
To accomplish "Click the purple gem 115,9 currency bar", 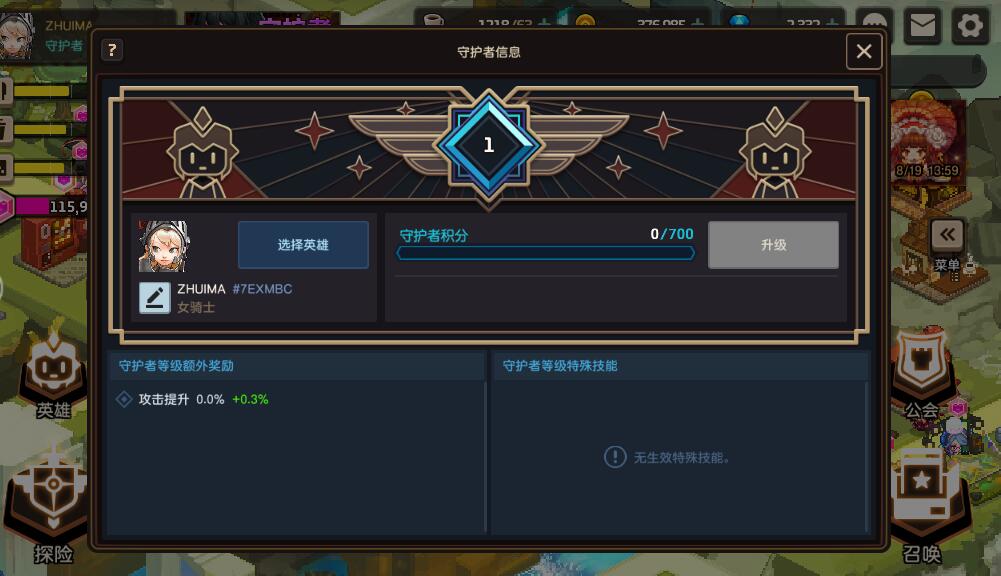I will [45, 206].
